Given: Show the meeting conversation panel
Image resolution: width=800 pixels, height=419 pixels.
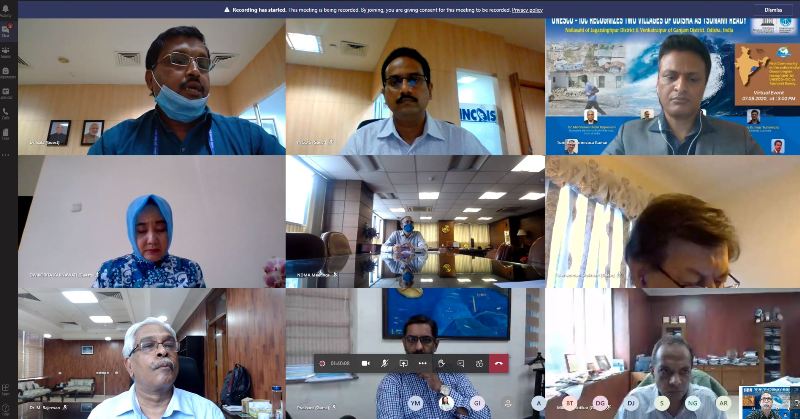Looking at the screenshot, I should pyautogui.click(x=460, y=363).
